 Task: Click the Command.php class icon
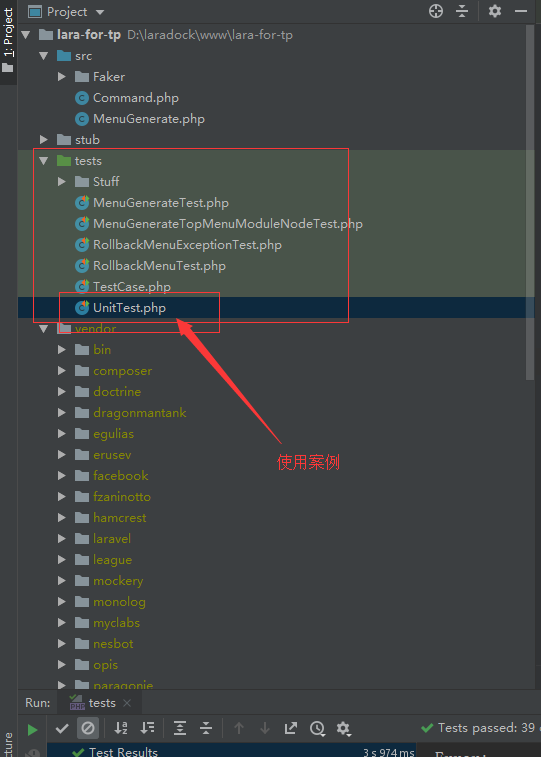click(82, 98)
